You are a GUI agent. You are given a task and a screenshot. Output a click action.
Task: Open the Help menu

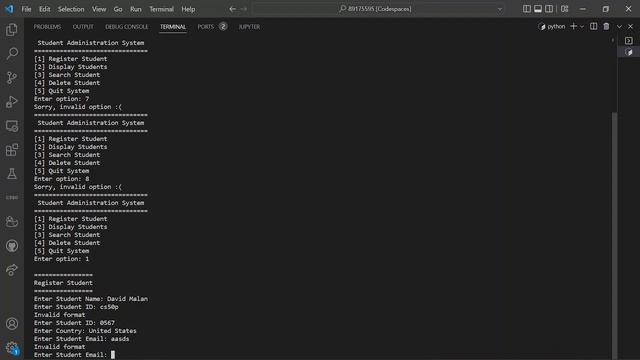click(x=188, y=9)
